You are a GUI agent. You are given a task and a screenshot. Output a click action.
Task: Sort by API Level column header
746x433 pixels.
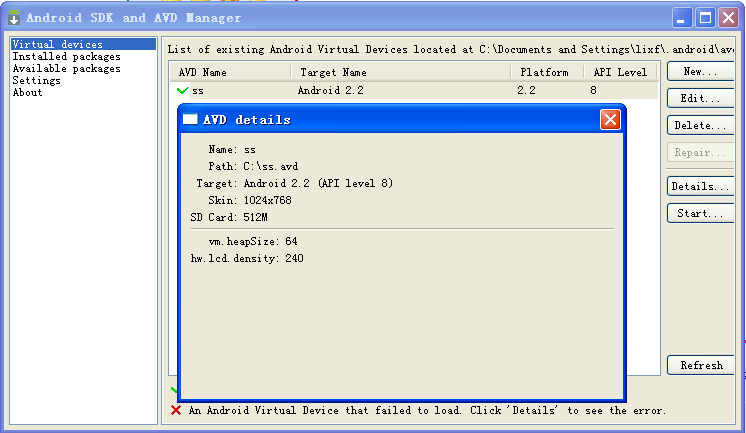pyautogui.click(x=620, y=72)
